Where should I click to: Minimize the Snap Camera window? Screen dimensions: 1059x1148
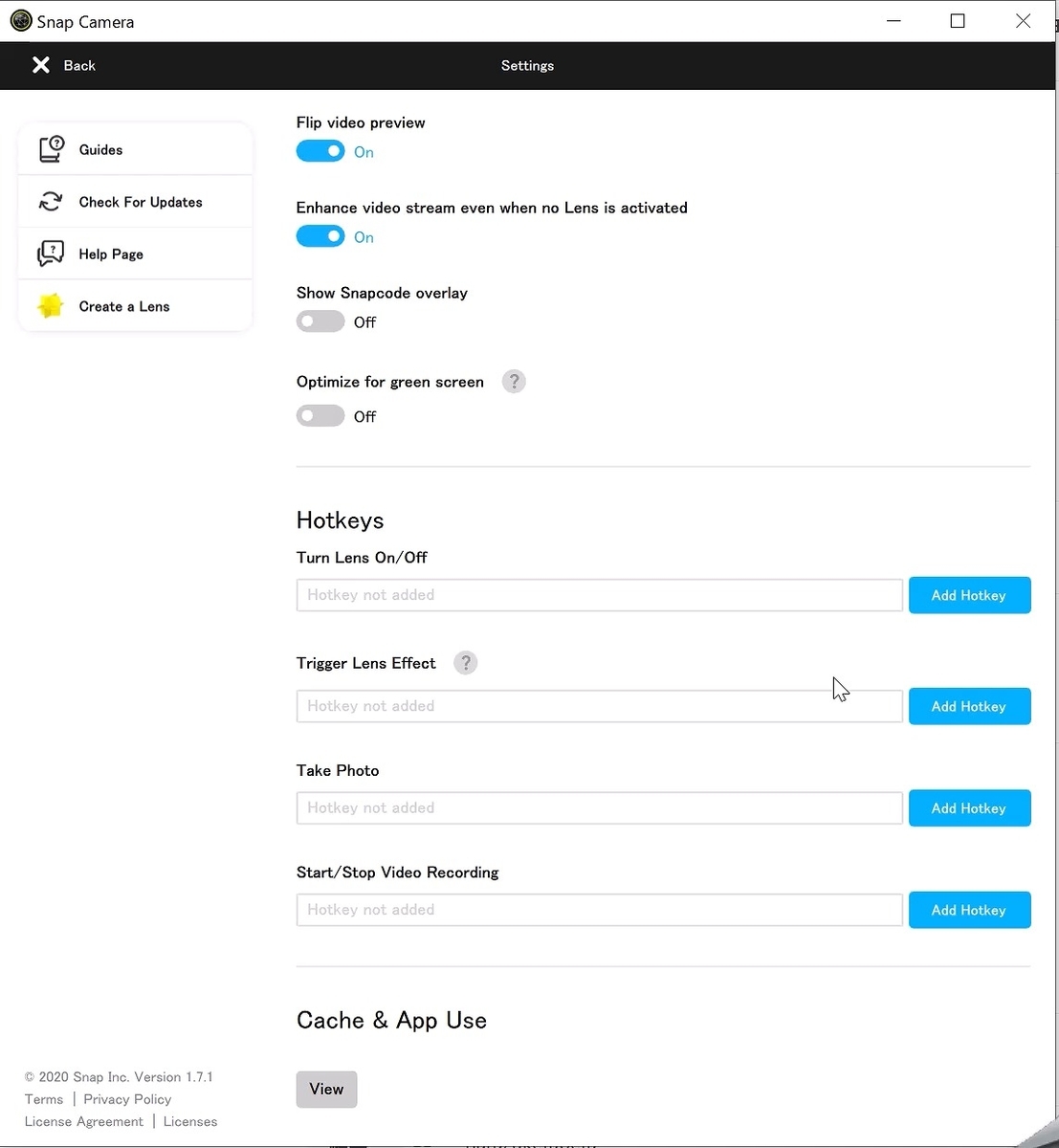pyautogui.click(x=894, y=21)
